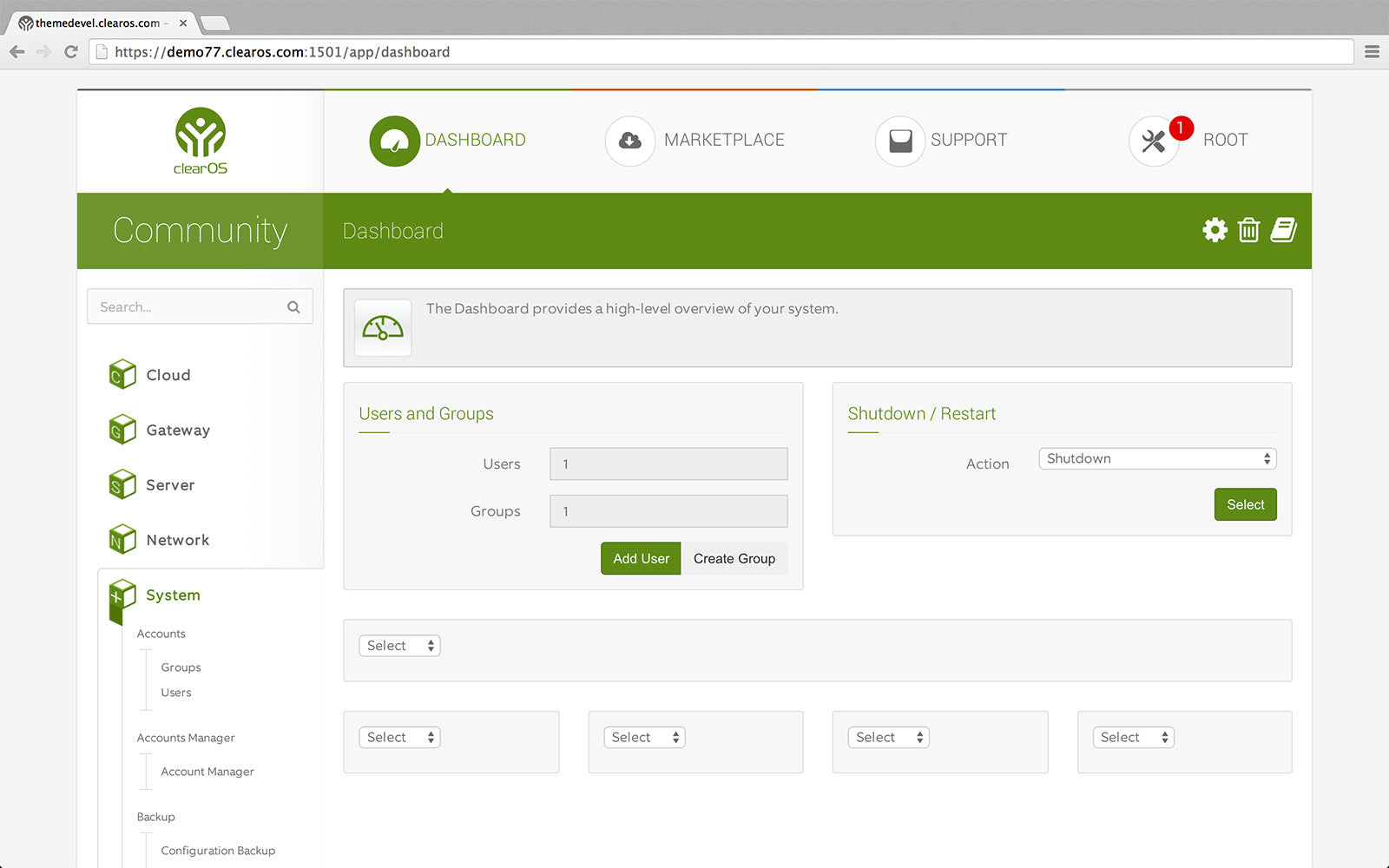Open the Root tools icon
Viewport: 1389px width, 868px height.
coord(1153,141)
